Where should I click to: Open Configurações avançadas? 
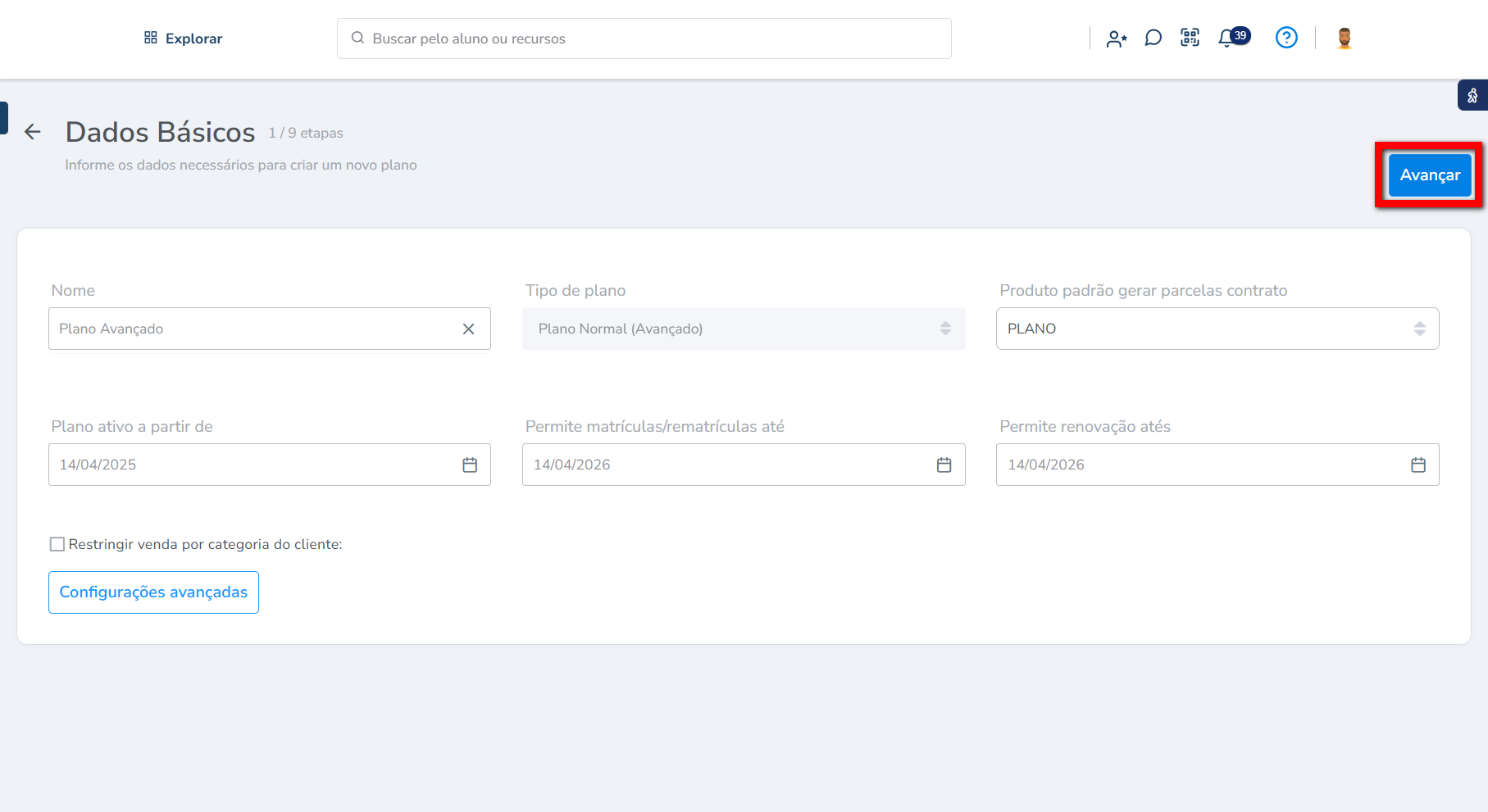tap(153, 592)
